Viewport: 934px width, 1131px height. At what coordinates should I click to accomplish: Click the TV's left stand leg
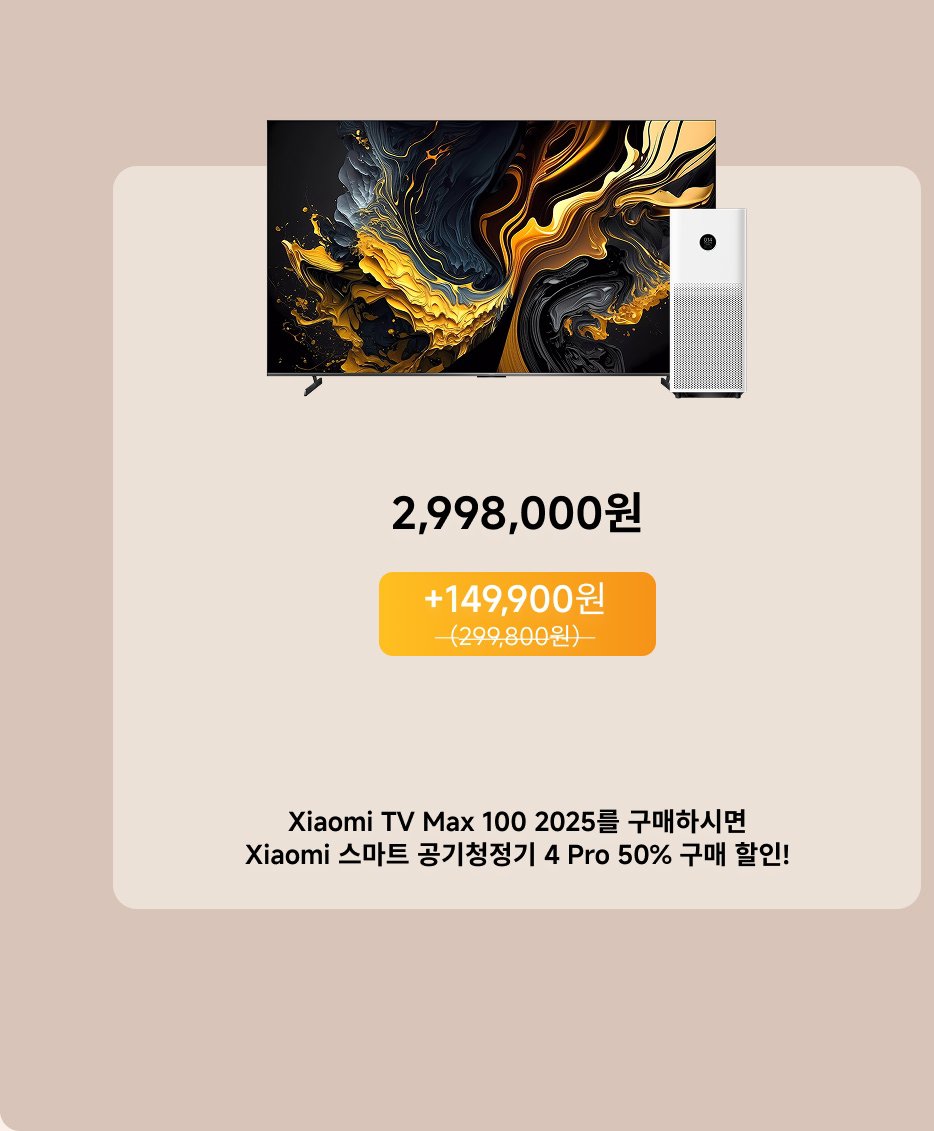312,386
